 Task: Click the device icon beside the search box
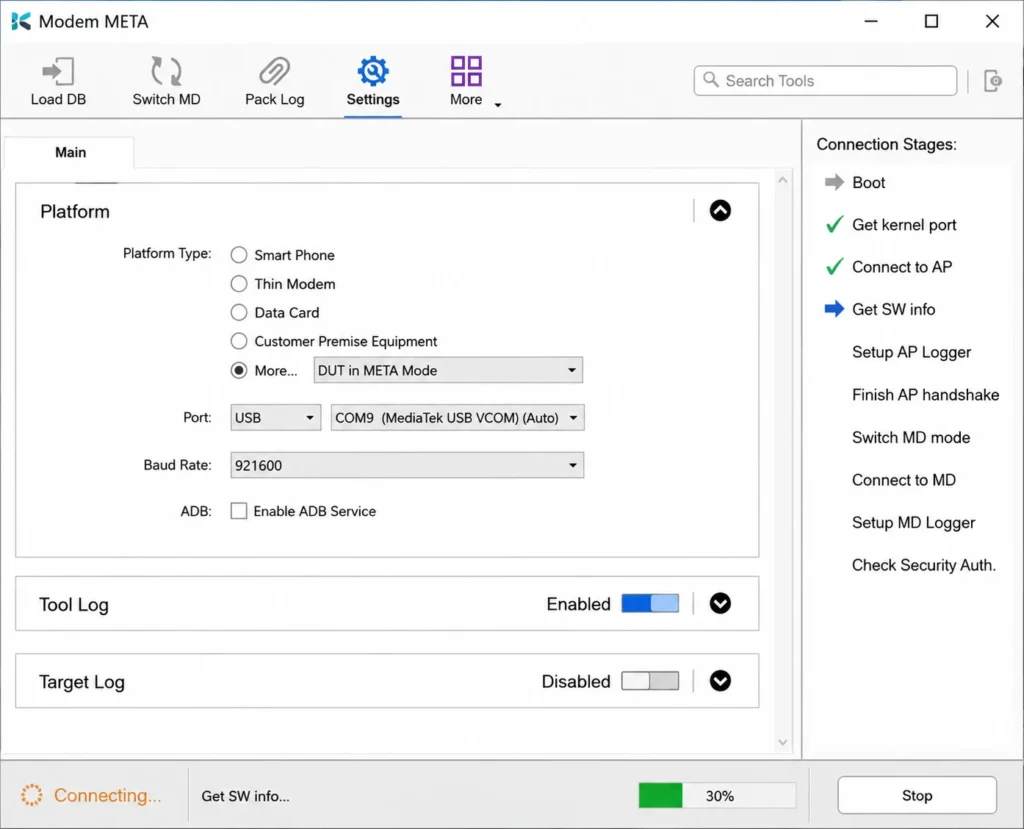(993, 81)
